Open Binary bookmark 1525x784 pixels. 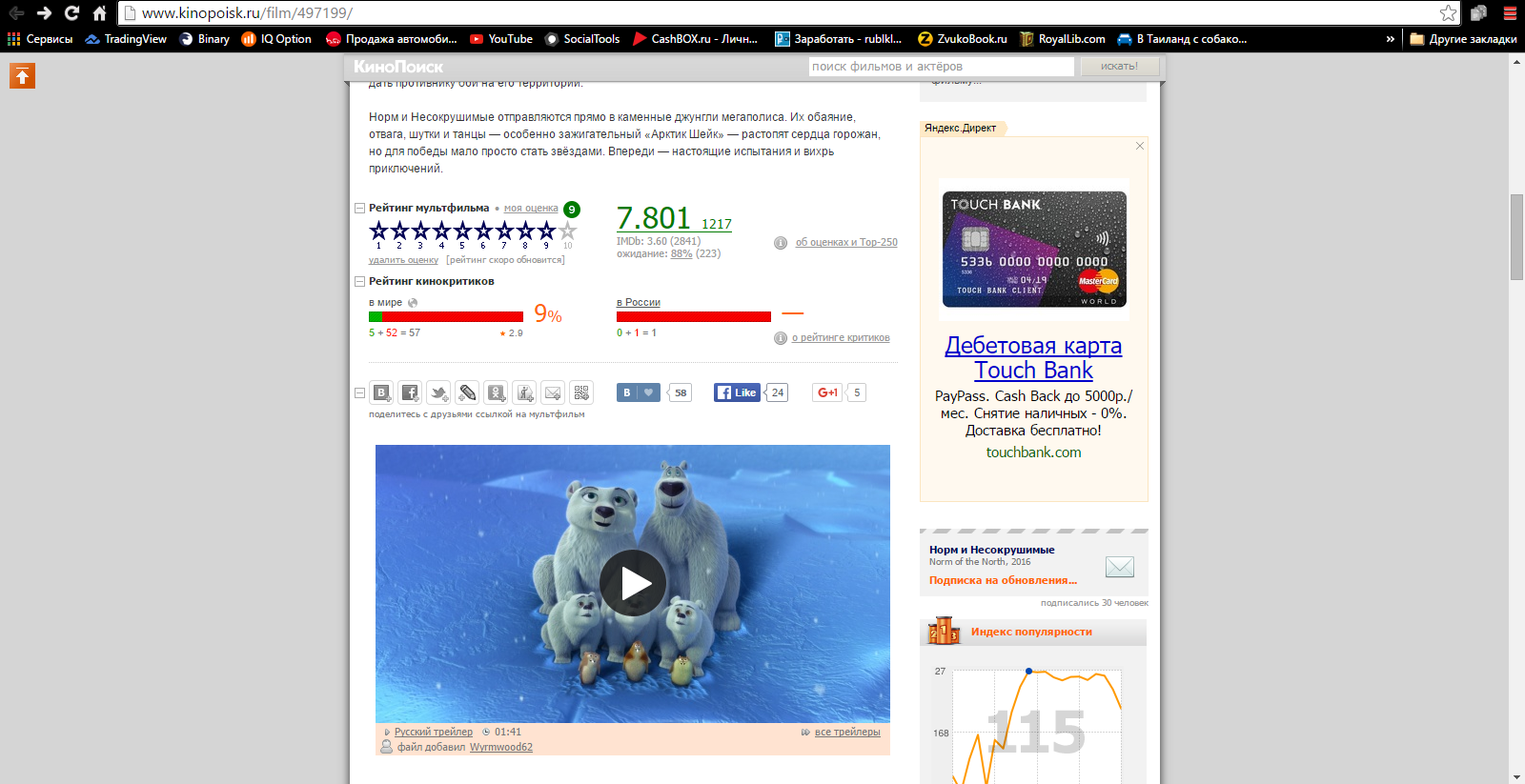205,39
